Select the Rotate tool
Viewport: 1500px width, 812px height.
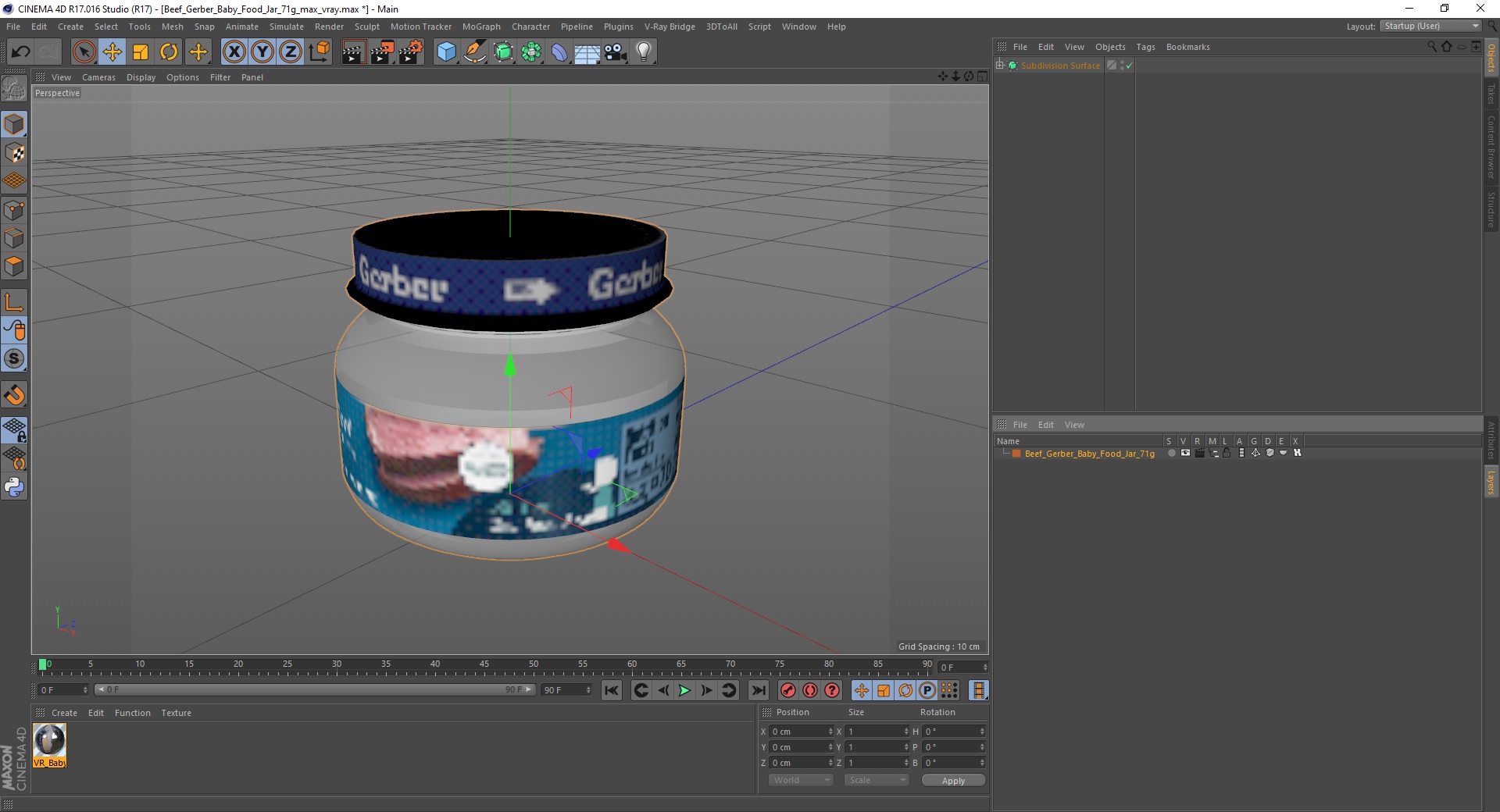coord(169,52)
